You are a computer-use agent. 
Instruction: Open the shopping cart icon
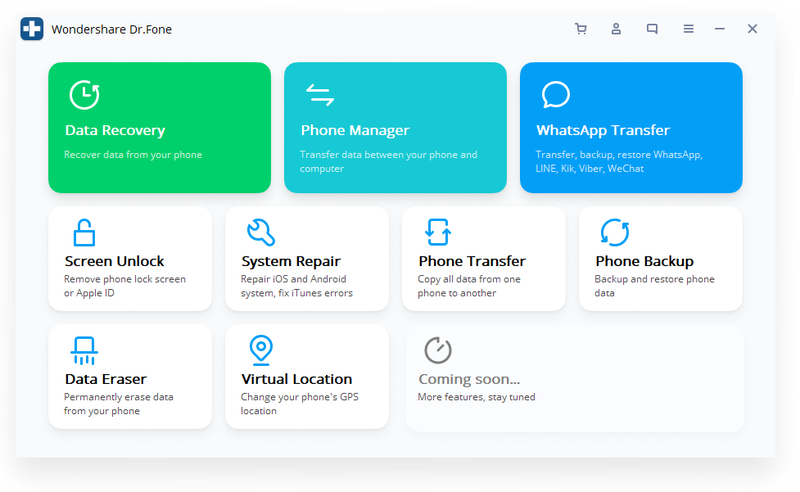[x=581, y=29]
